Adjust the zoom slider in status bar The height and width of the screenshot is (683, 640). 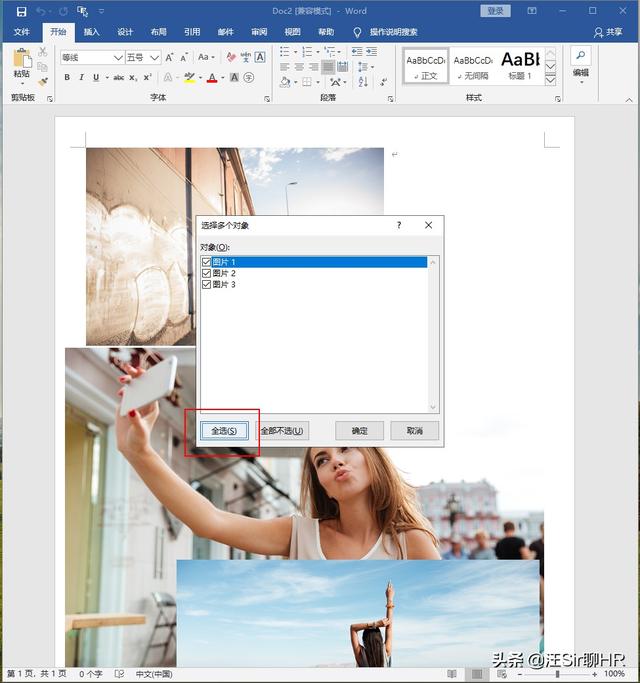[x=557, y=674]
